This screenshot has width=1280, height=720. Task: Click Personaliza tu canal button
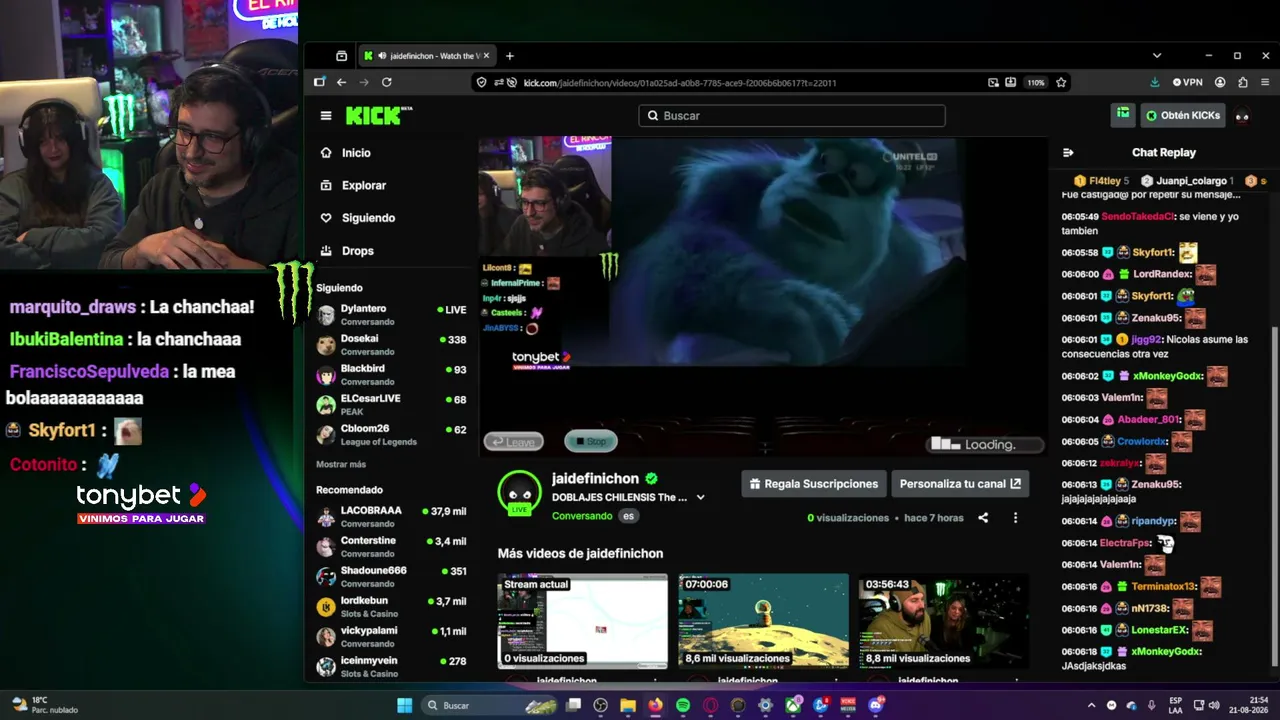coord(960,484)
